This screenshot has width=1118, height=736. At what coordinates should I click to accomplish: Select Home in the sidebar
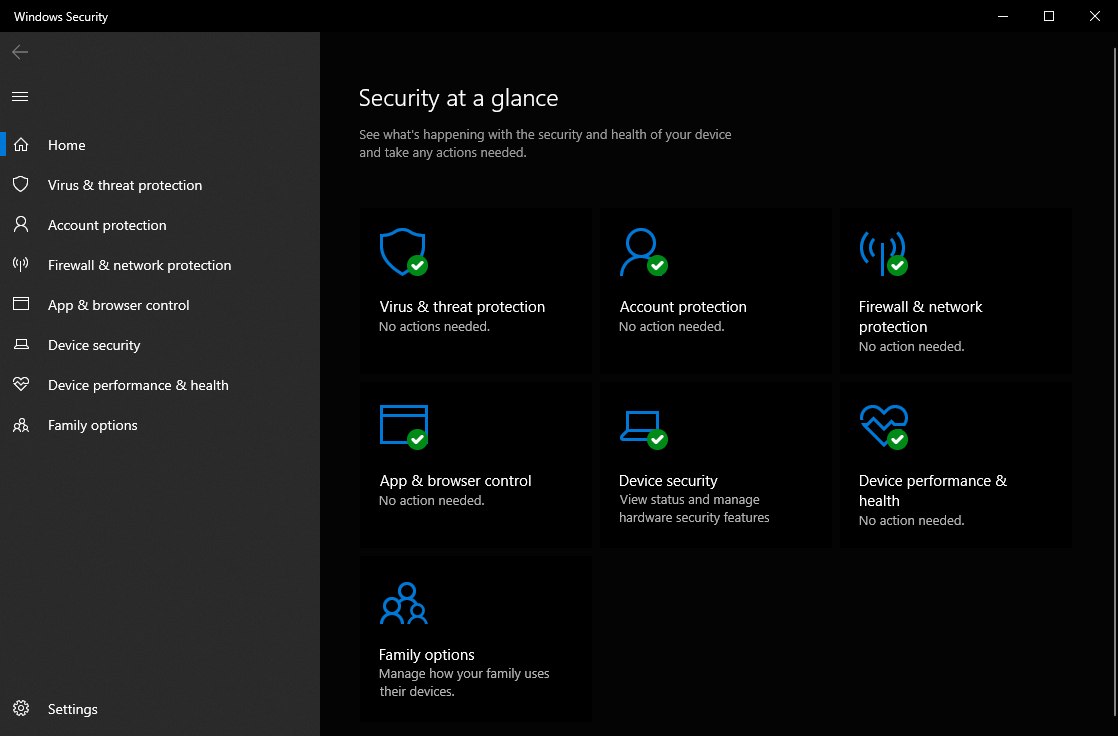coord(67,145)
